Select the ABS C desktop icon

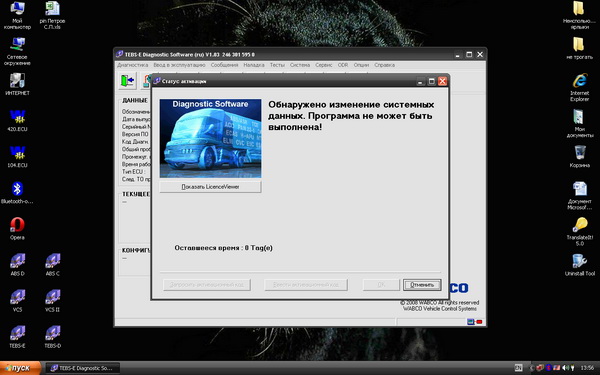point(52,264)
